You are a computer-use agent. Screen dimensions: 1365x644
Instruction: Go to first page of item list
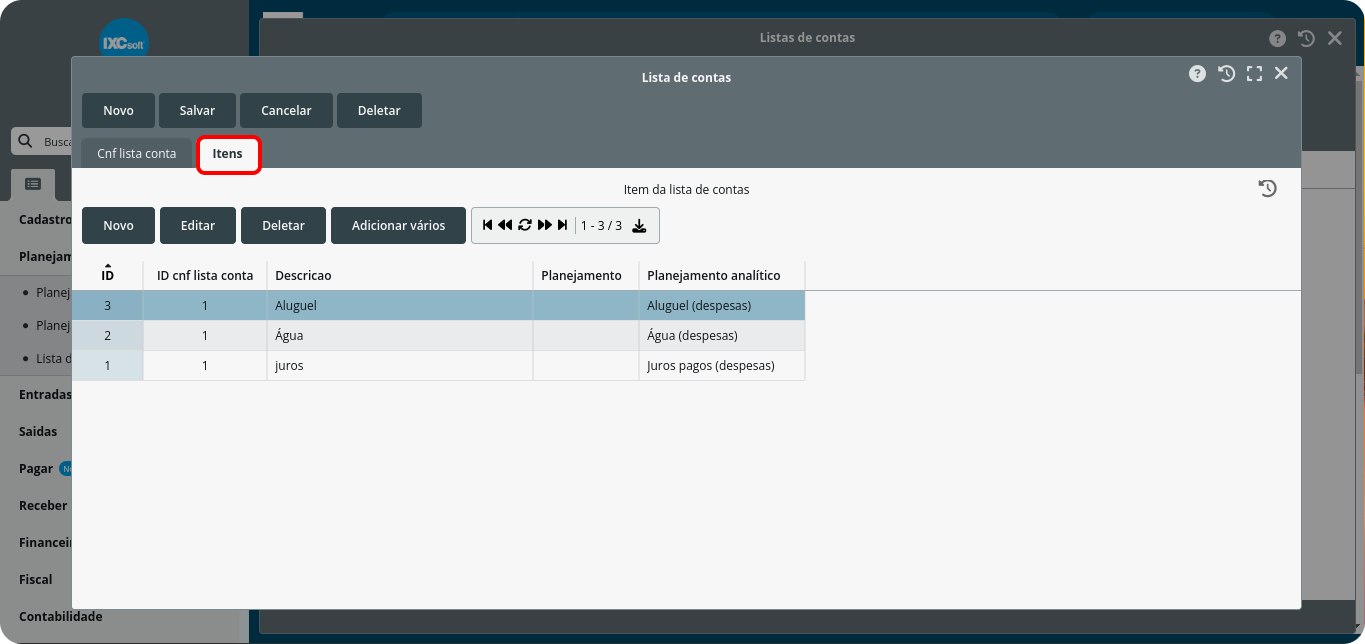coord(487,226)
